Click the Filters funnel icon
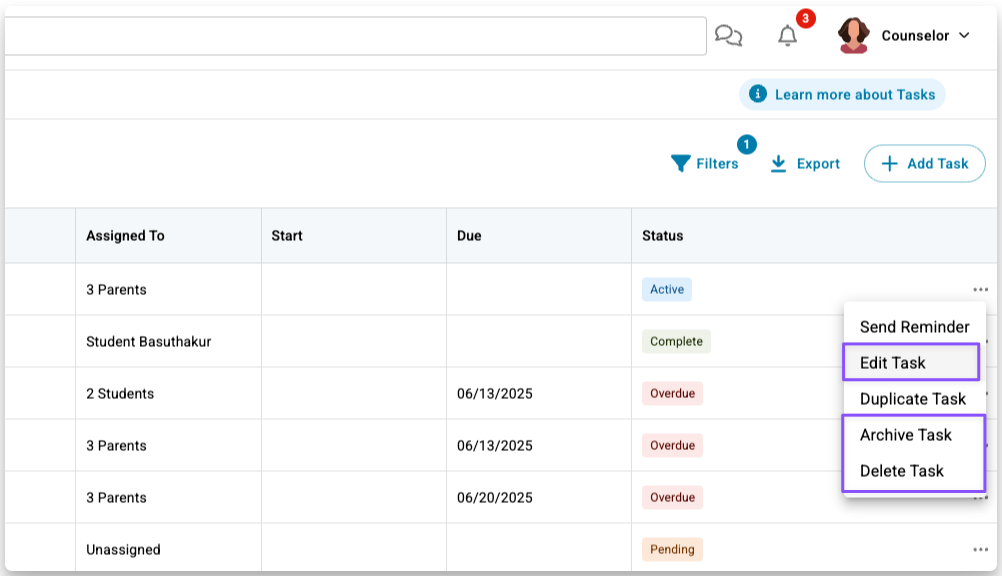Viewport: 1002px width, 576px height. [681, 164]
